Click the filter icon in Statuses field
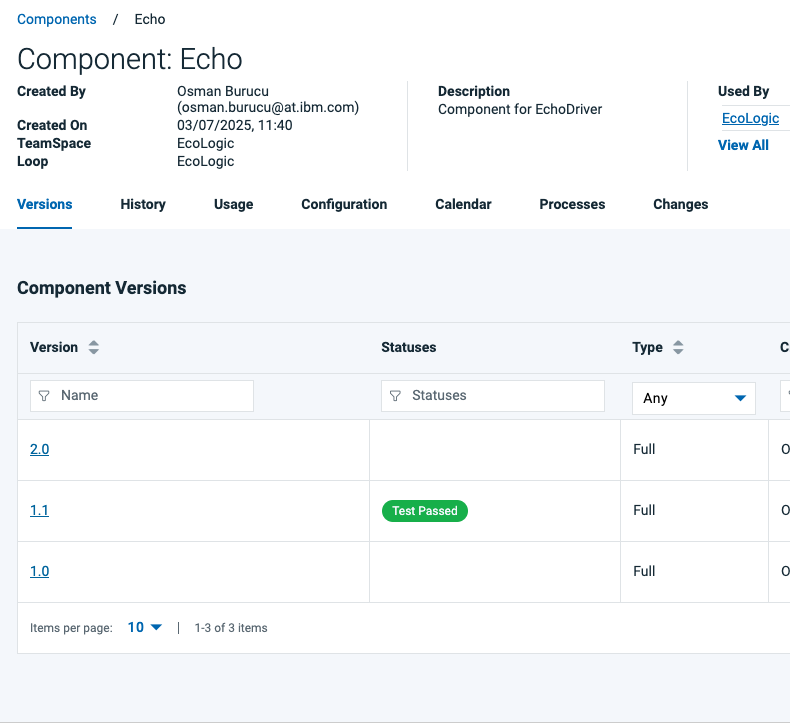This screenshot has width=790, height=723. coord(395,396)
